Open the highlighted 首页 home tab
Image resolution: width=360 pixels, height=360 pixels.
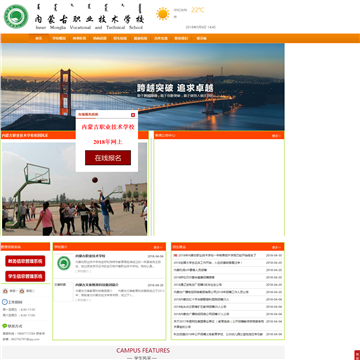point(39,38)
